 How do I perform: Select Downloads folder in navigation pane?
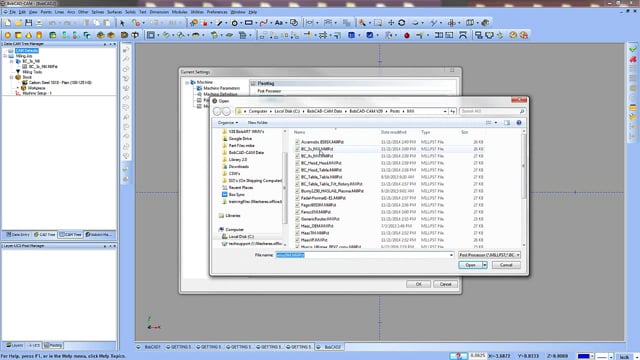pos(239,167)
